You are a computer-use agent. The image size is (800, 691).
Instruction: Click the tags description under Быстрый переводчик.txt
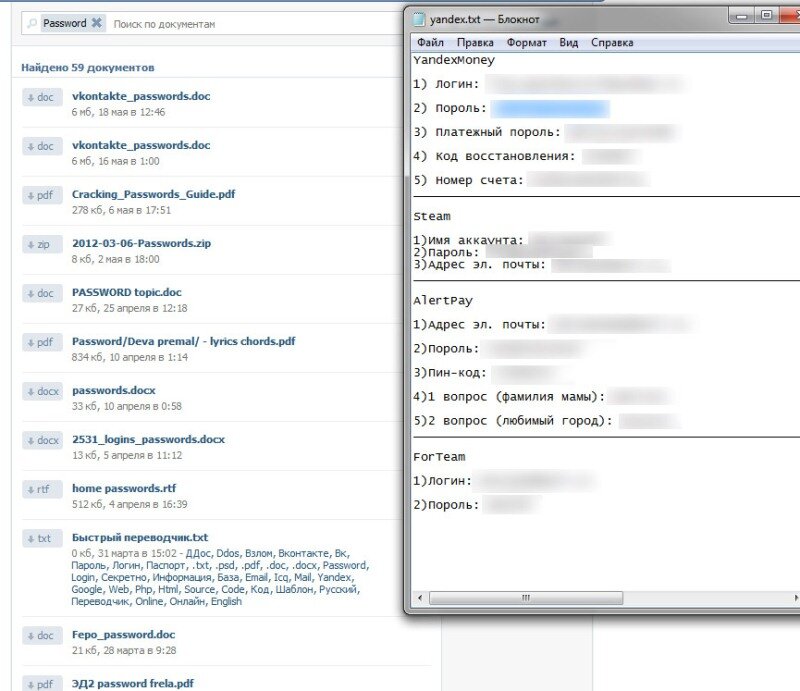click(x=220, y=577)
